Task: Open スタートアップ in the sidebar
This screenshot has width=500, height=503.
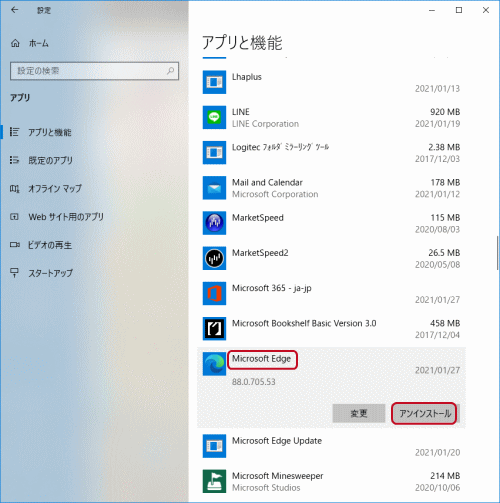Action: (50, 273)
